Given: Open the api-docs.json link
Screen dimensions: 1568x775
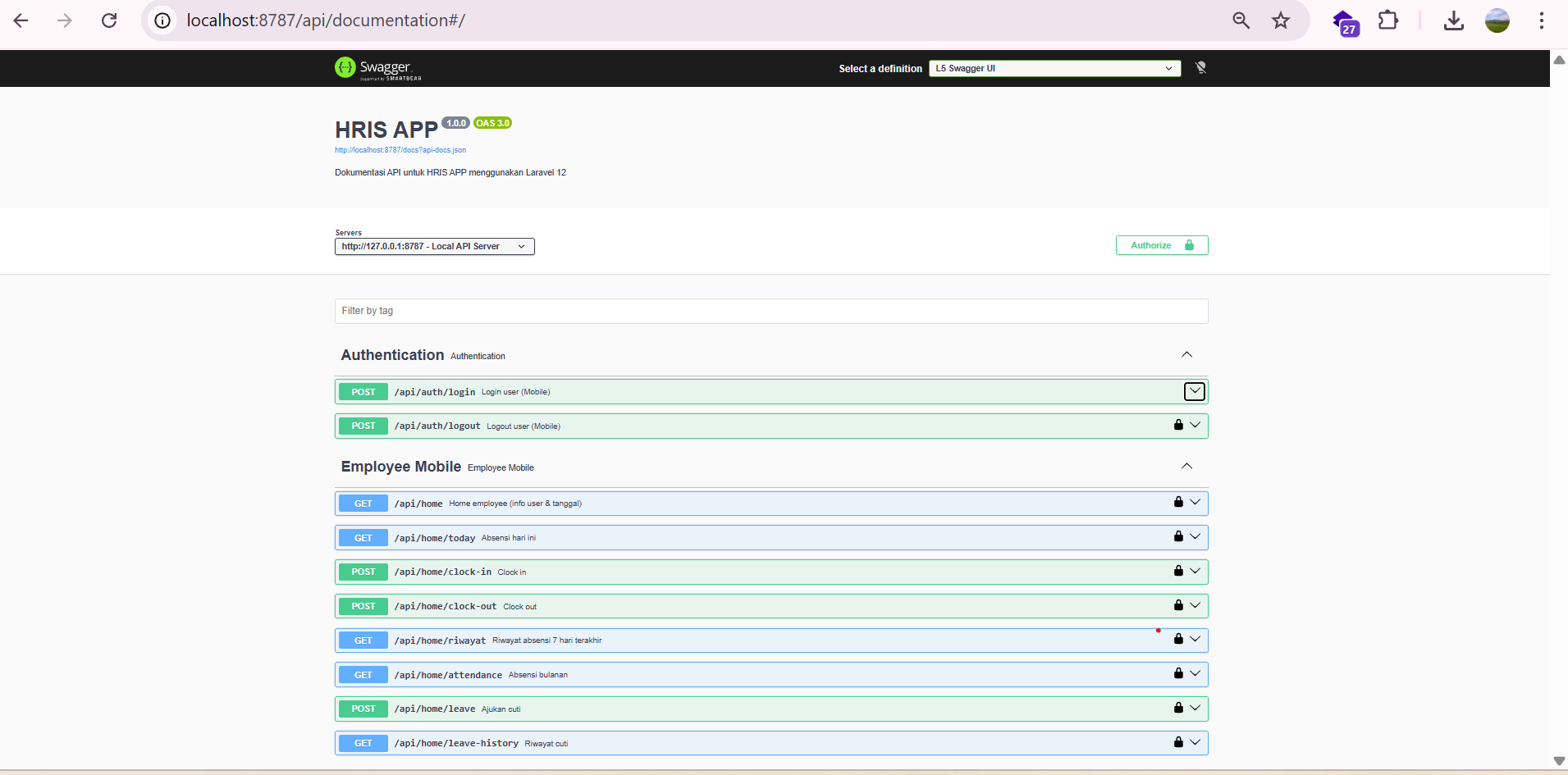Looking at the screenshot, I should click(x=400, y=150).
